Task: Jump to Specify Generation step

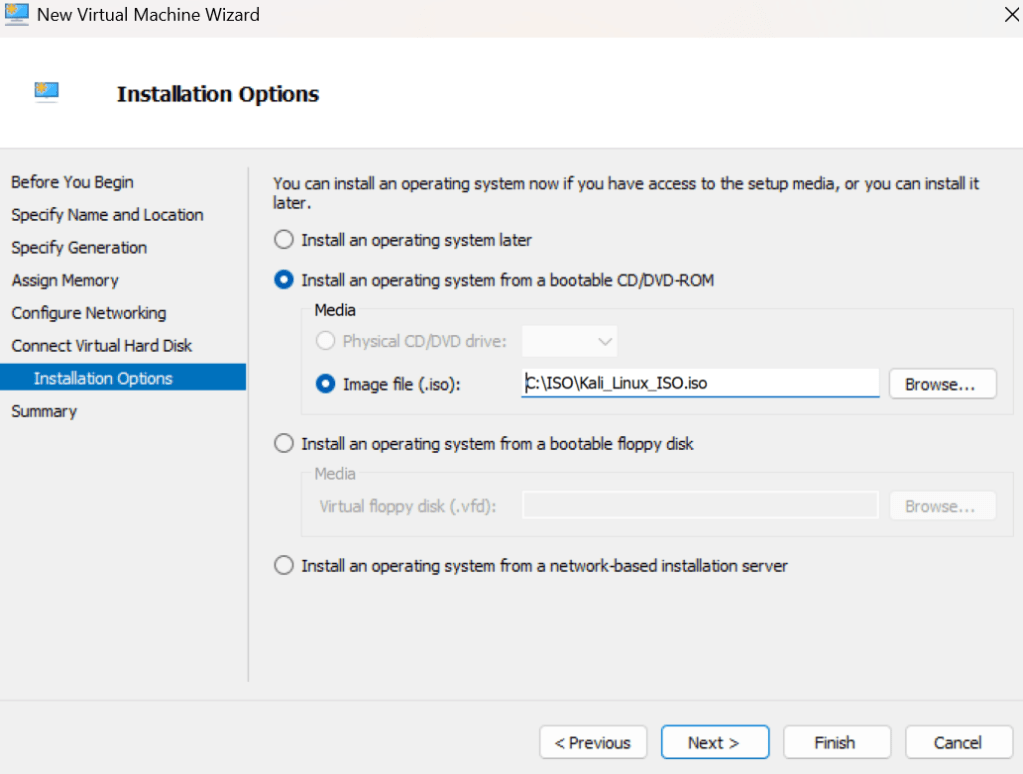Action: point(79,248)
